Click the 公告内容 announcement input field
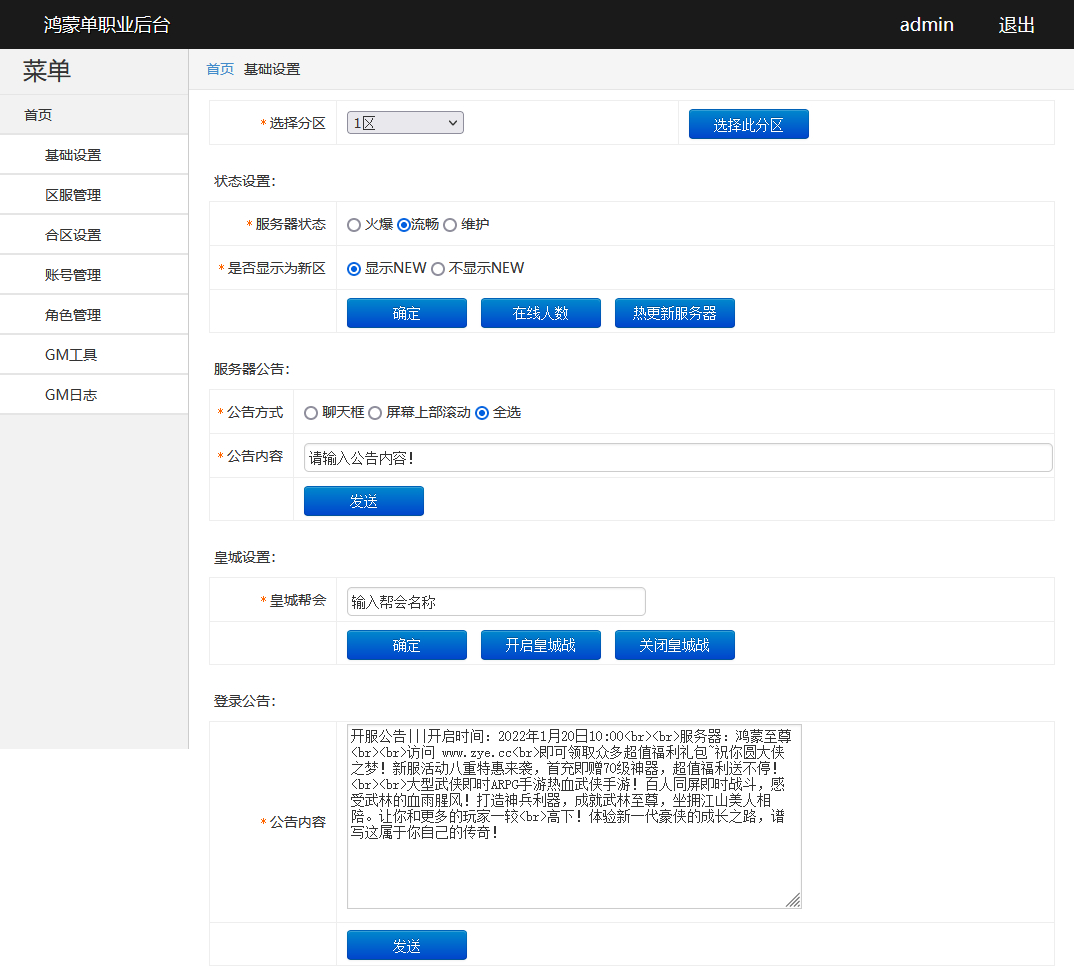This screenshot has width=1074, height=976. 677,457
